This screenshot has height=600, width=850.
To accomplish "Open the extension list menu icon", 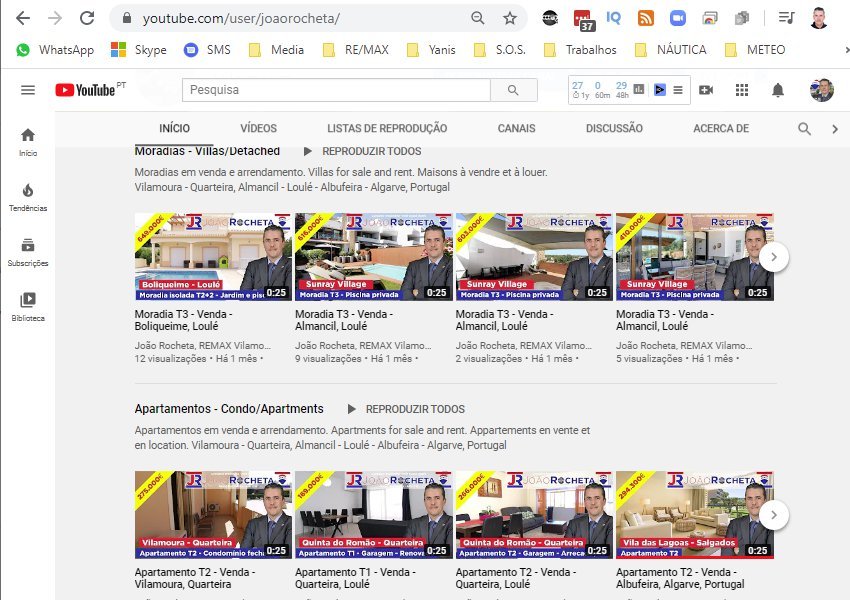I will point(678,90).
